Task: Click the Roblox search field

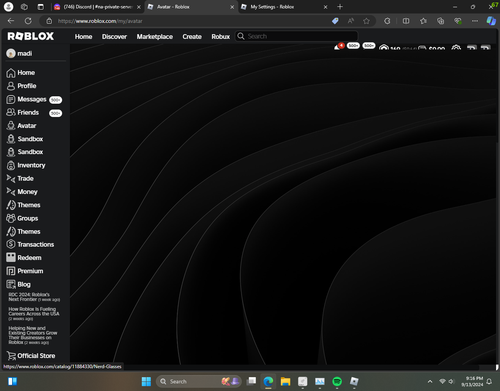Action: 297,36
